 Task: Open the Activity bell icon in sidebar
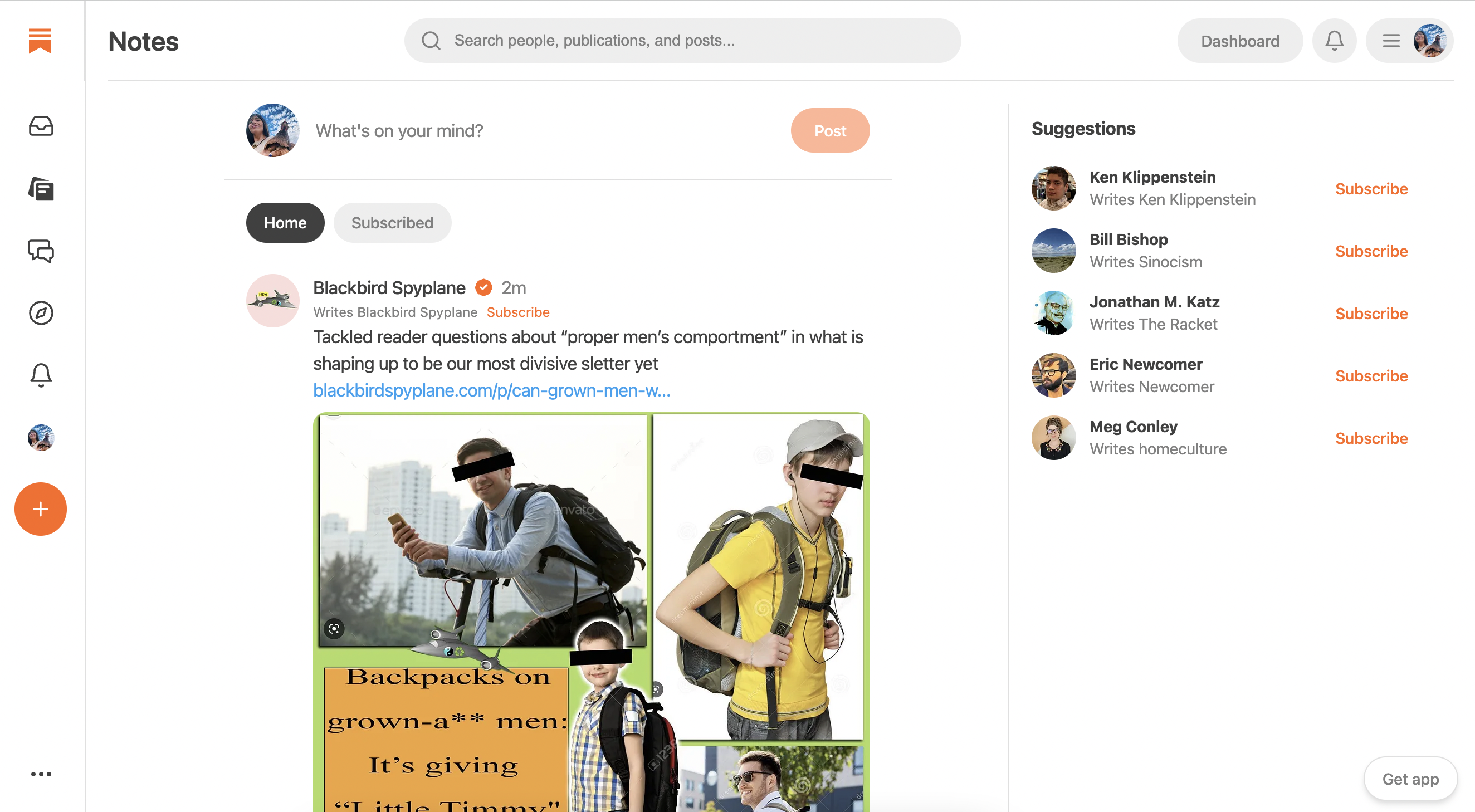tap(41, 375)
